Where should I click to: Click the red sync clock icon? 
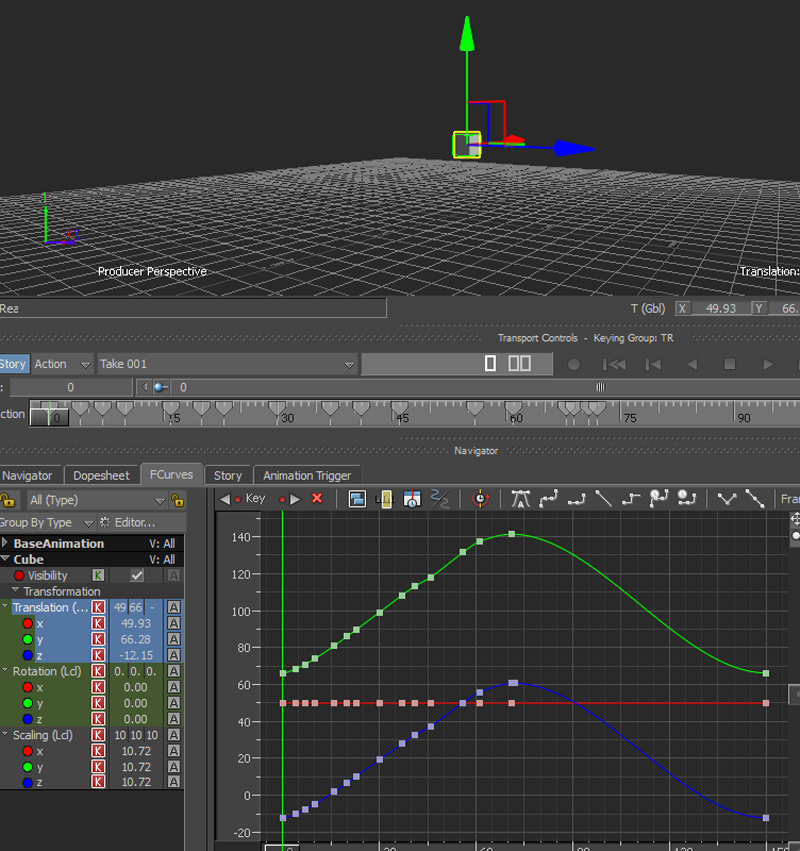tap(480, 498)
